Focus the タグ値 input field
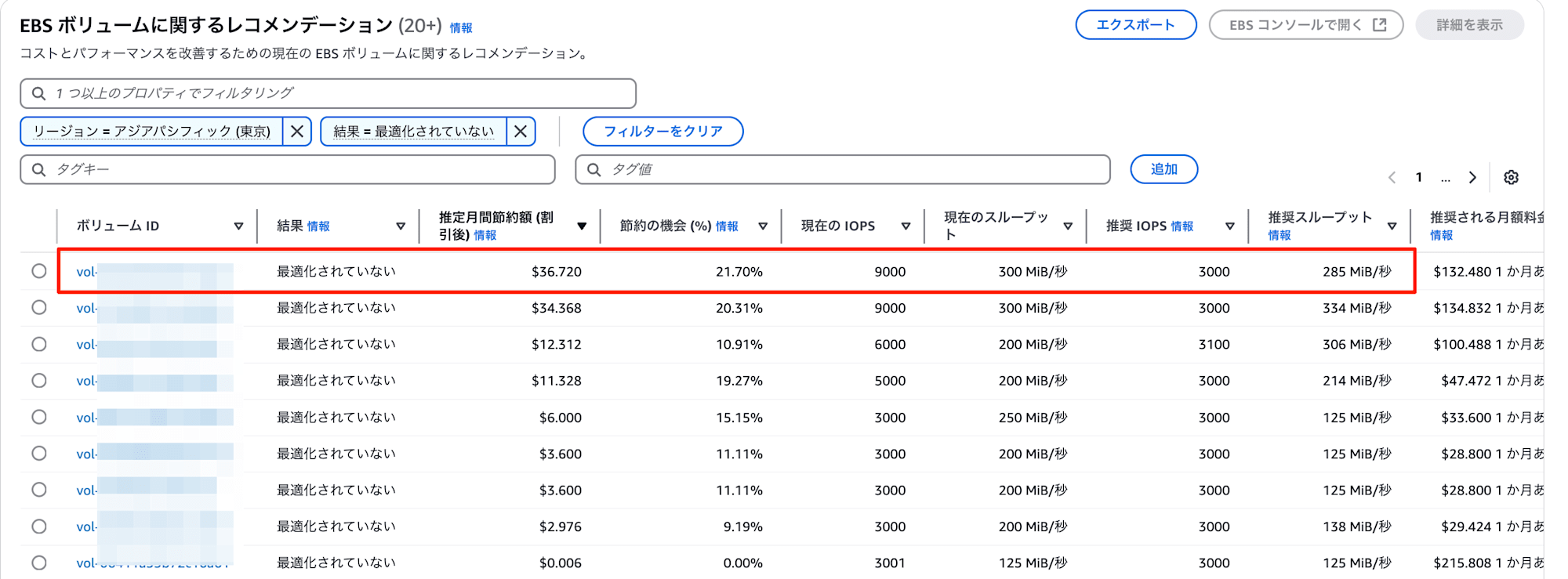 tap(843, 169)
